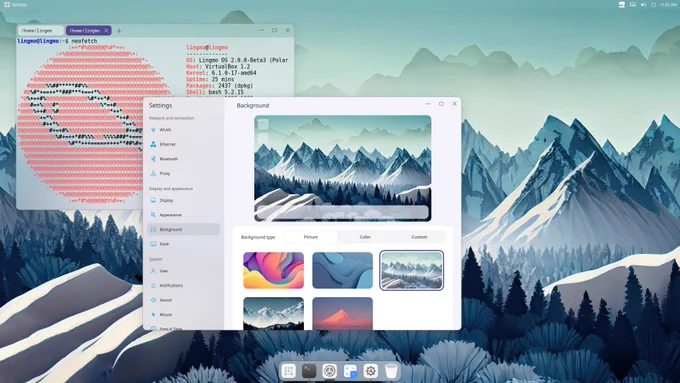Image resolution: width=680 pixels, height=383 pixels.
Task: Go to Sound settings
Action: coord(183,300)
